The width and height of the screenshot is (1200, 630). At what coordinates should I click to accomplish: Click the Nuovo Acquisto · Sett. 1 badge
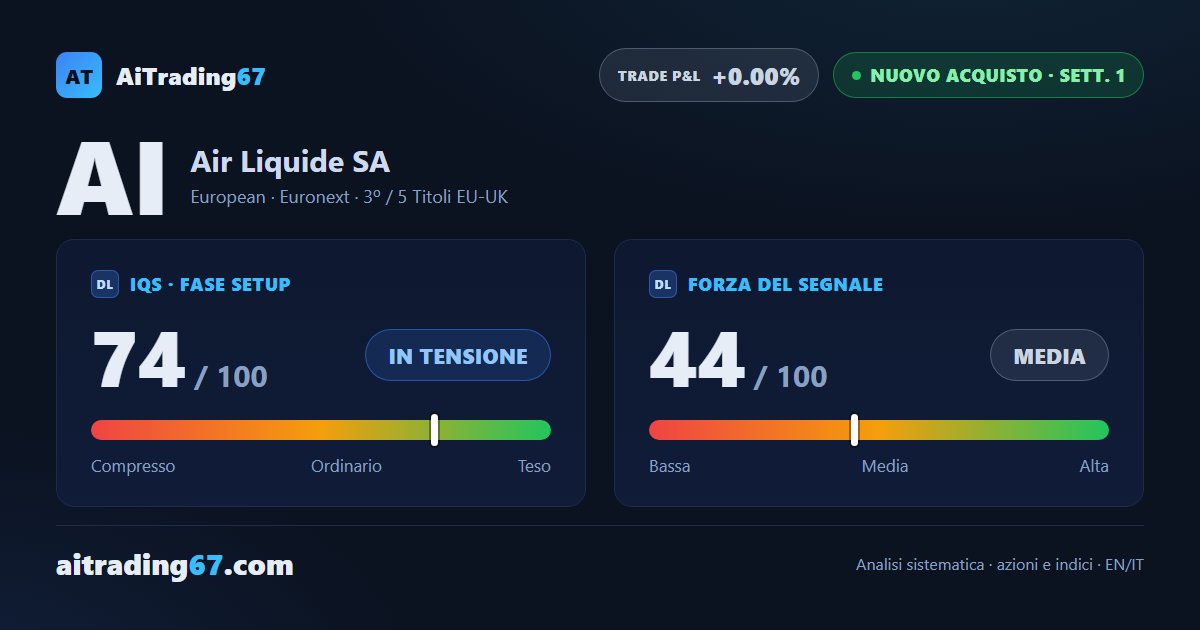coord(988,75)
